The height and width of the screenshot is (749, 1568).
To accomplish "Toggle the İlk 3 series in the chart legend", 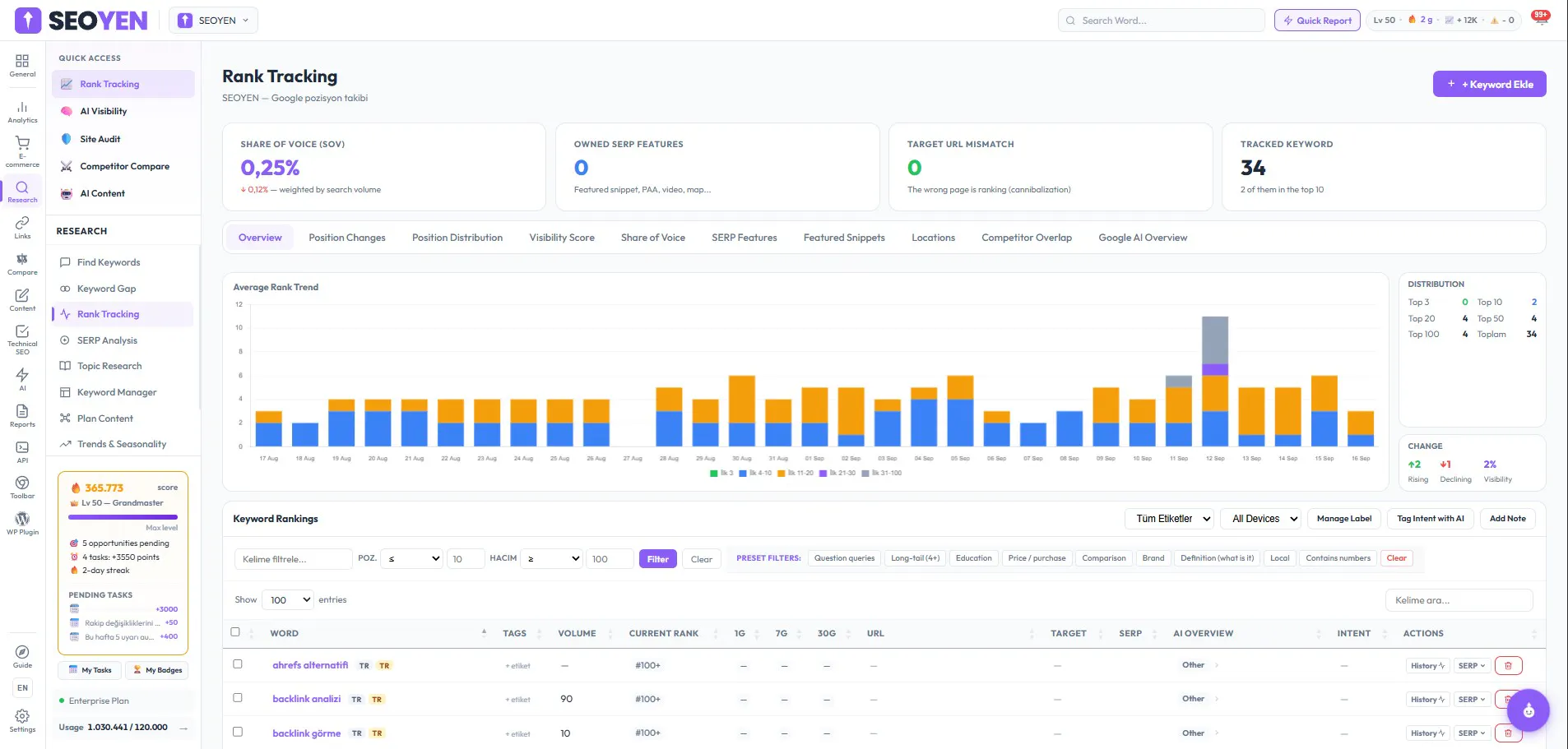I will coord(721,473).
